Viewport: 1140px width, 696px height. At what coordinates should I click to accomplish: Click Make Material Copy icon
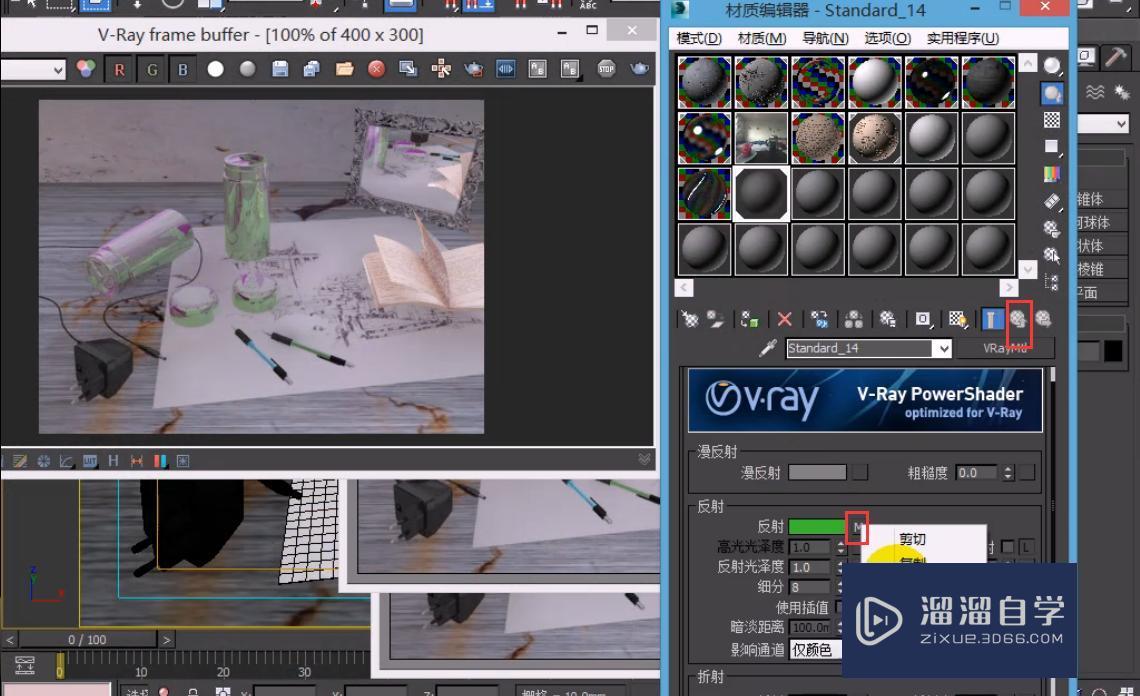click(819, 319)
